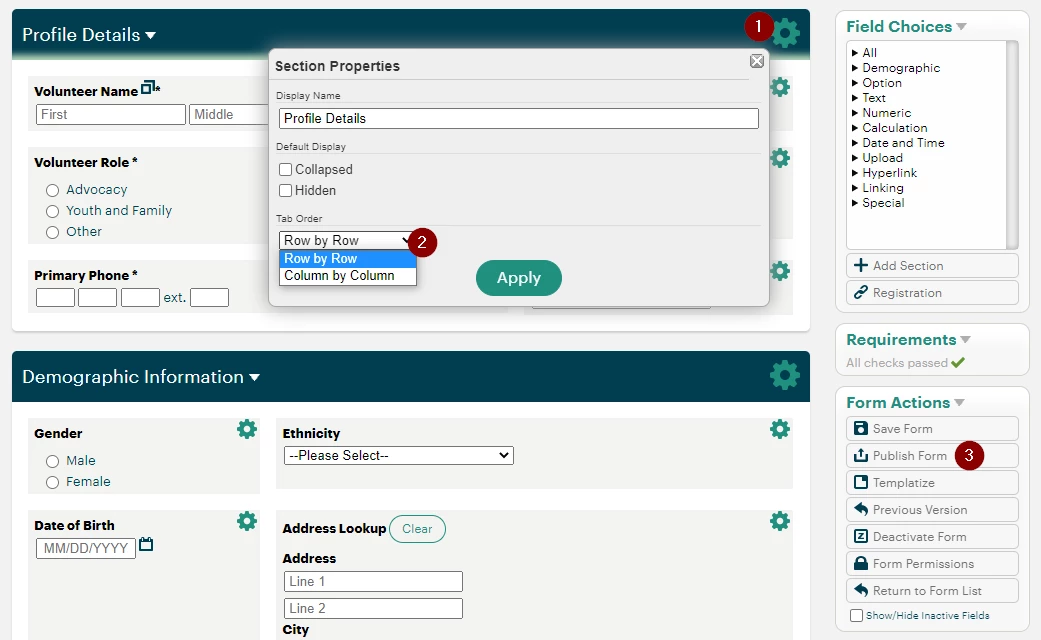Click the Address Line 2 field

click(373, 609)
